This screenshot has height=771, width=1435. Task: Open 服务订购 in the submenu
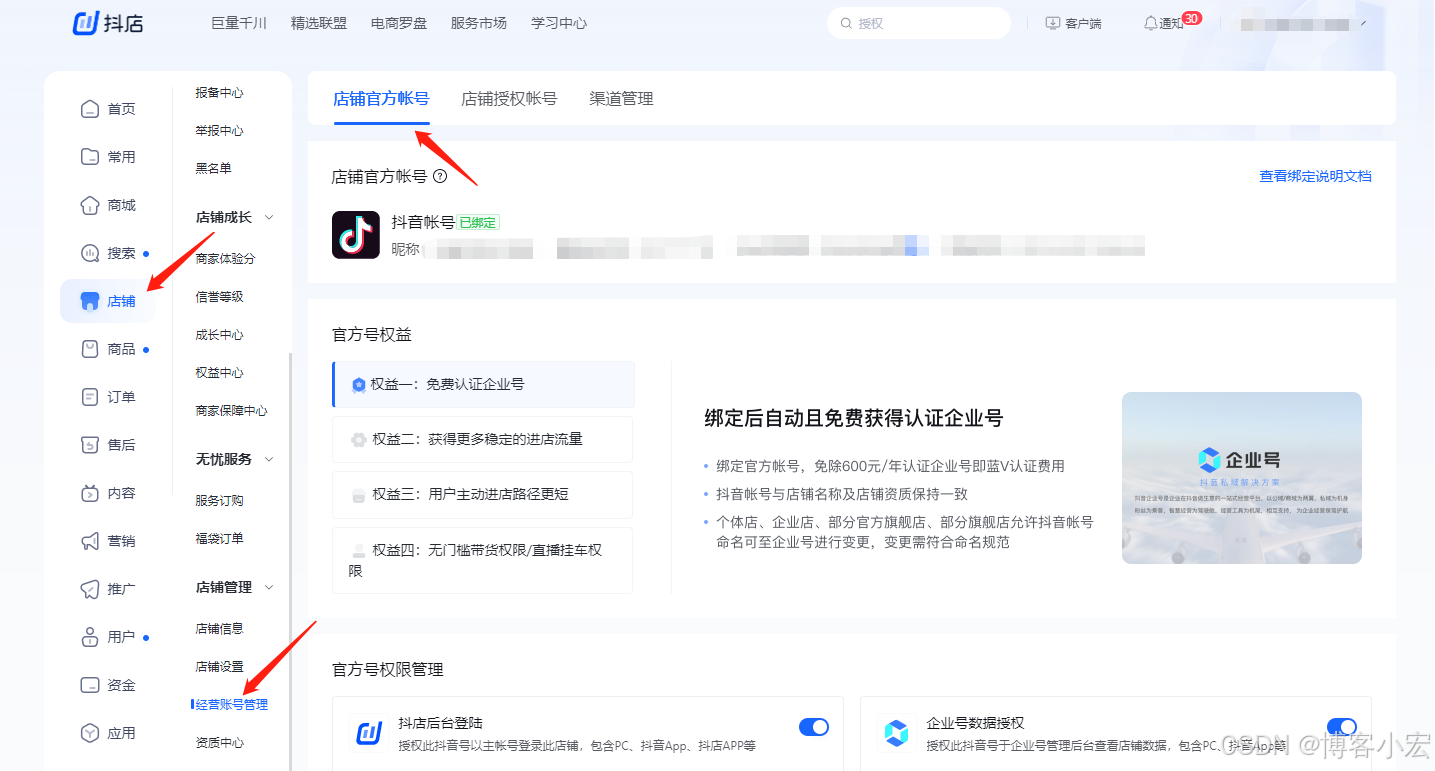[x=220, y=501]
